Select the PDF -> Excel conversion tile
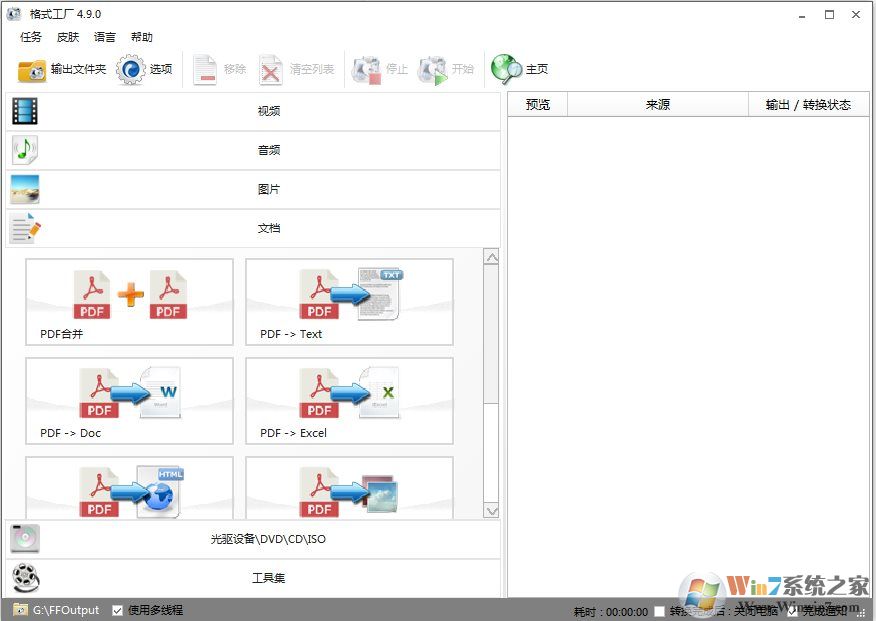 pyautogui.click(x=349, y=401)
